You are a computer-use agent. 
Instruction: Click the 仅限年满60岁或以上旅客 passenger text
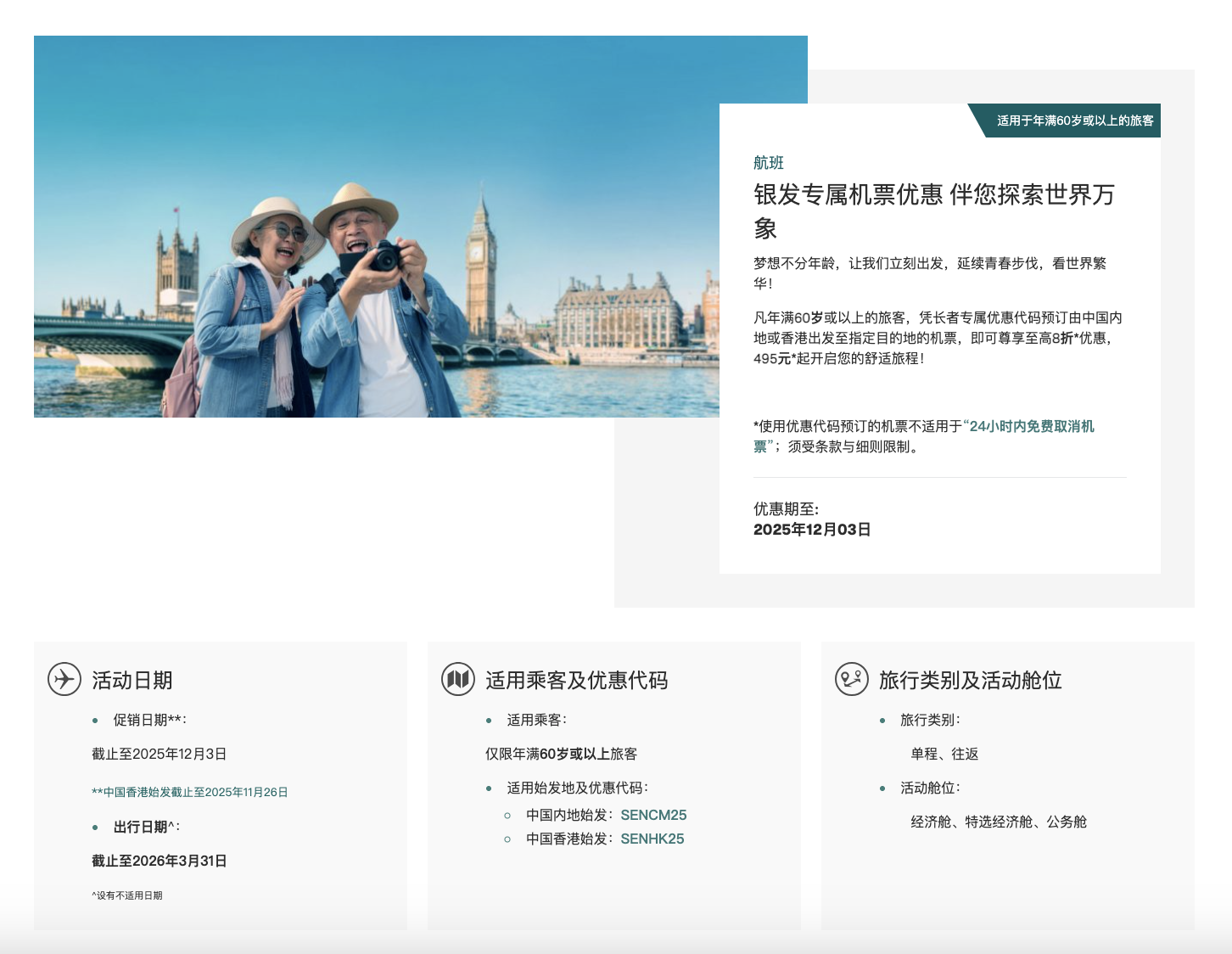click(561, 754)
